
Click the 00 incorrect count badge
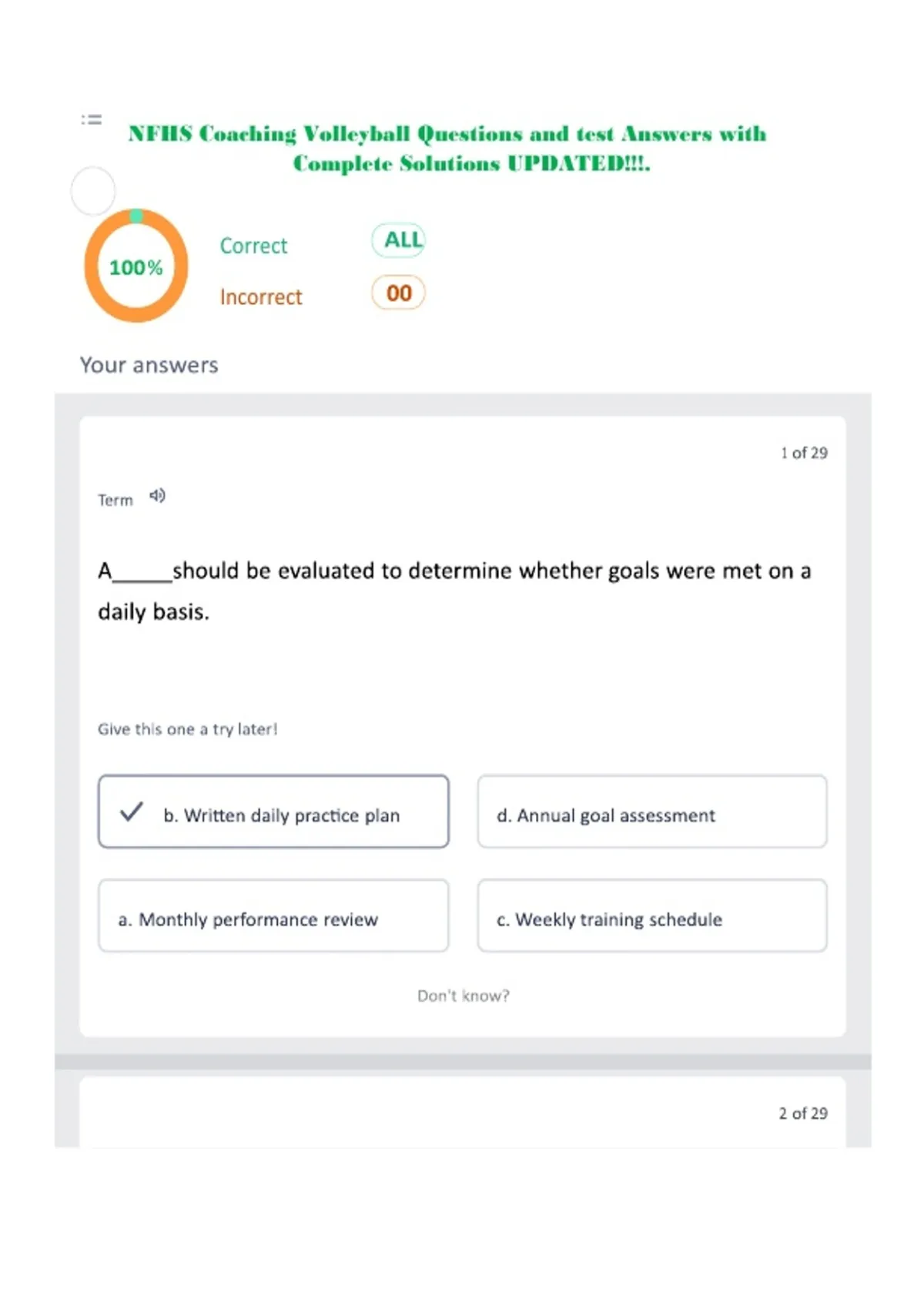coord(399,293)
